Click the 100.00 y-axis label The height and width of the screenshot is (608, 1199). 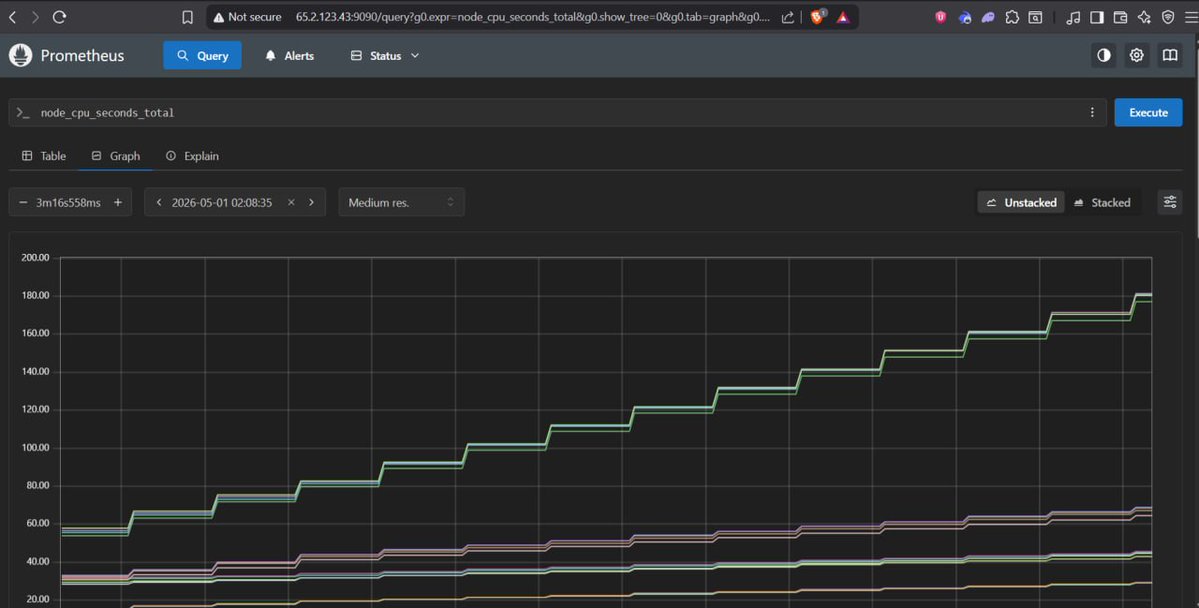[35, 447]
